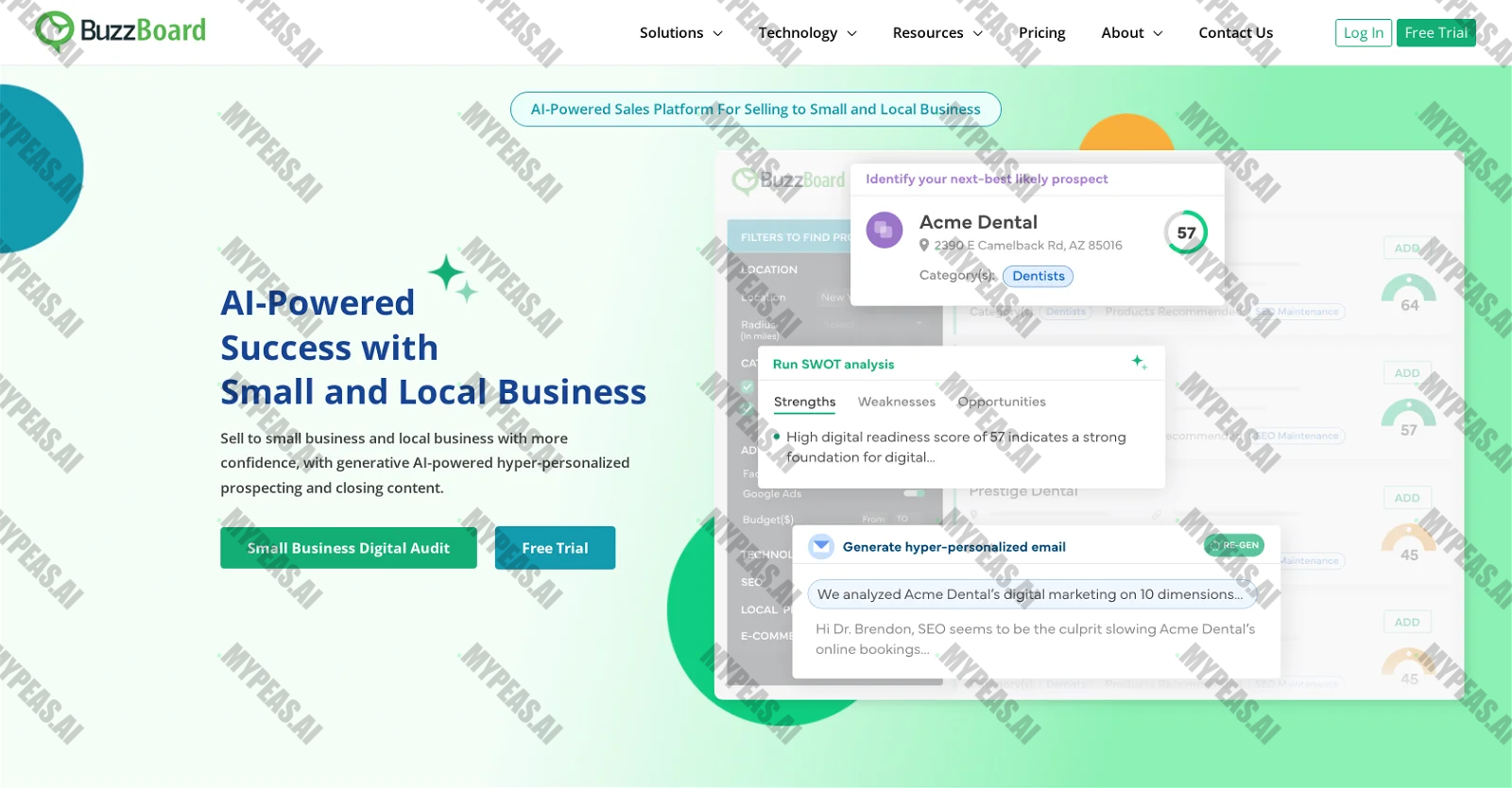Viewport: 1512px width, 788px height.
Task: Click the ADD button beside score 64
Action: [1407, 248]
